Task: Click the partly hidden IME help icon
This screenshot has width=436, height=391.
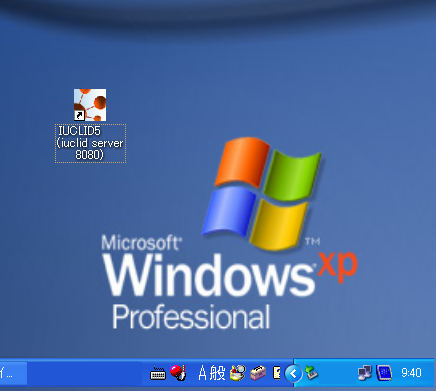Action: point(277,373)
